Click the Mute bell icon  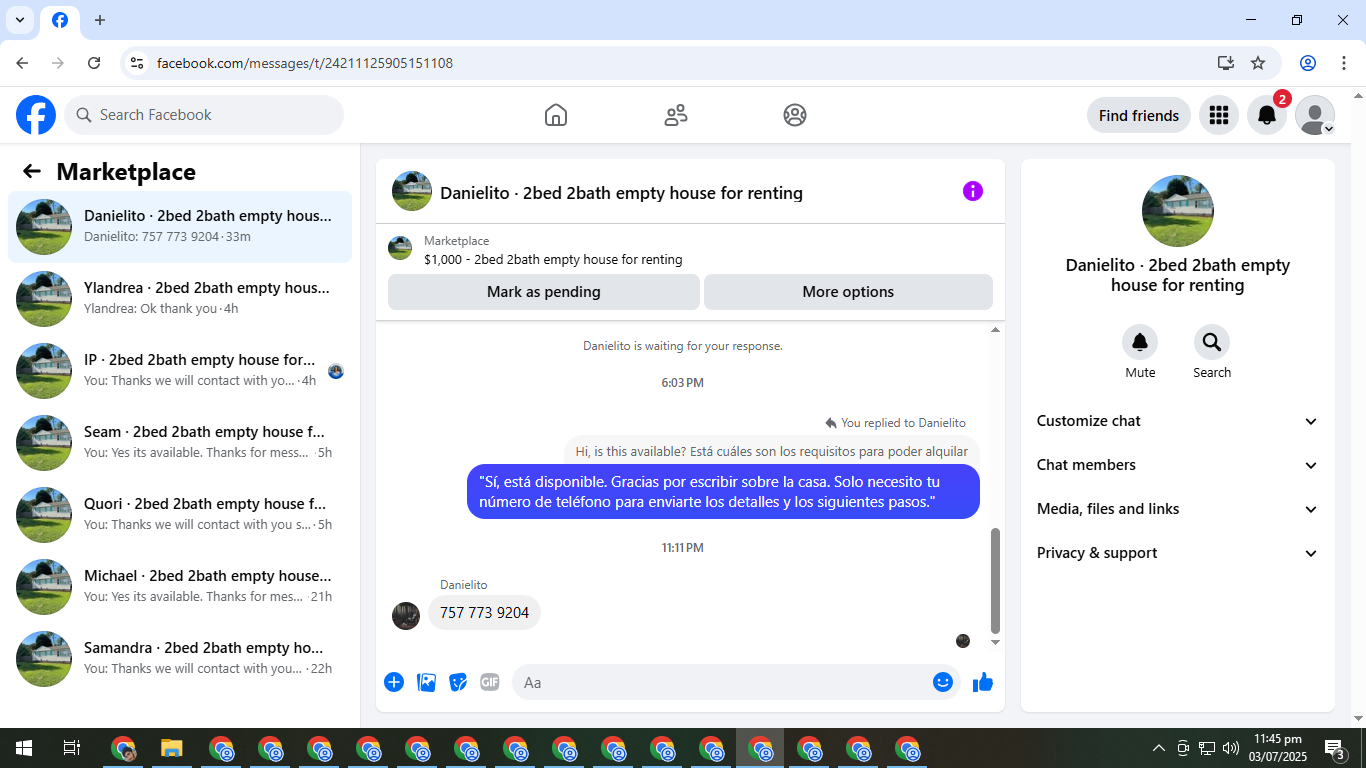click(1140, 343)
